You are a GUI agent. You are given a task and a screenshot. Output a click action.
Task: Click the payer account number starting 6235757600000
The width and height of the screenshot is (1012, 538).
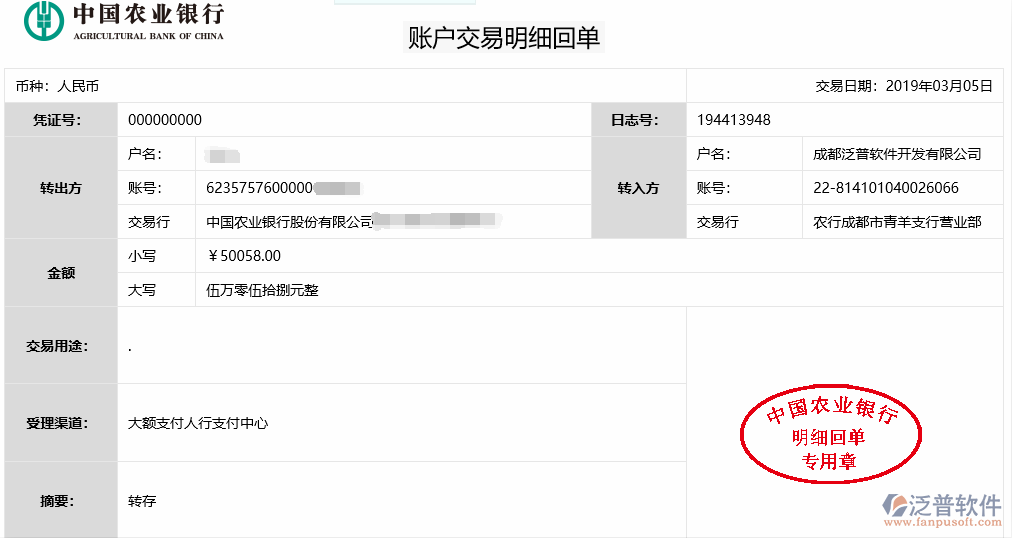tap(260, 188)
